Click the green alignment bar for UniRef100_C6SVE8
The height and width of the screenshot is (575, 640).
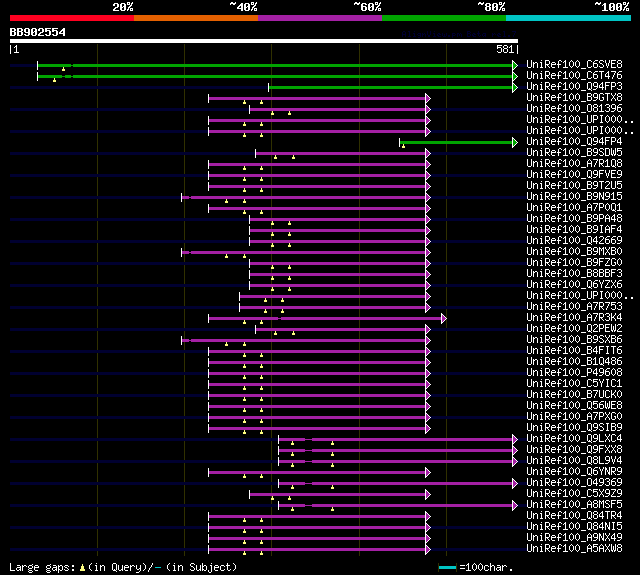tap(278, 65)
